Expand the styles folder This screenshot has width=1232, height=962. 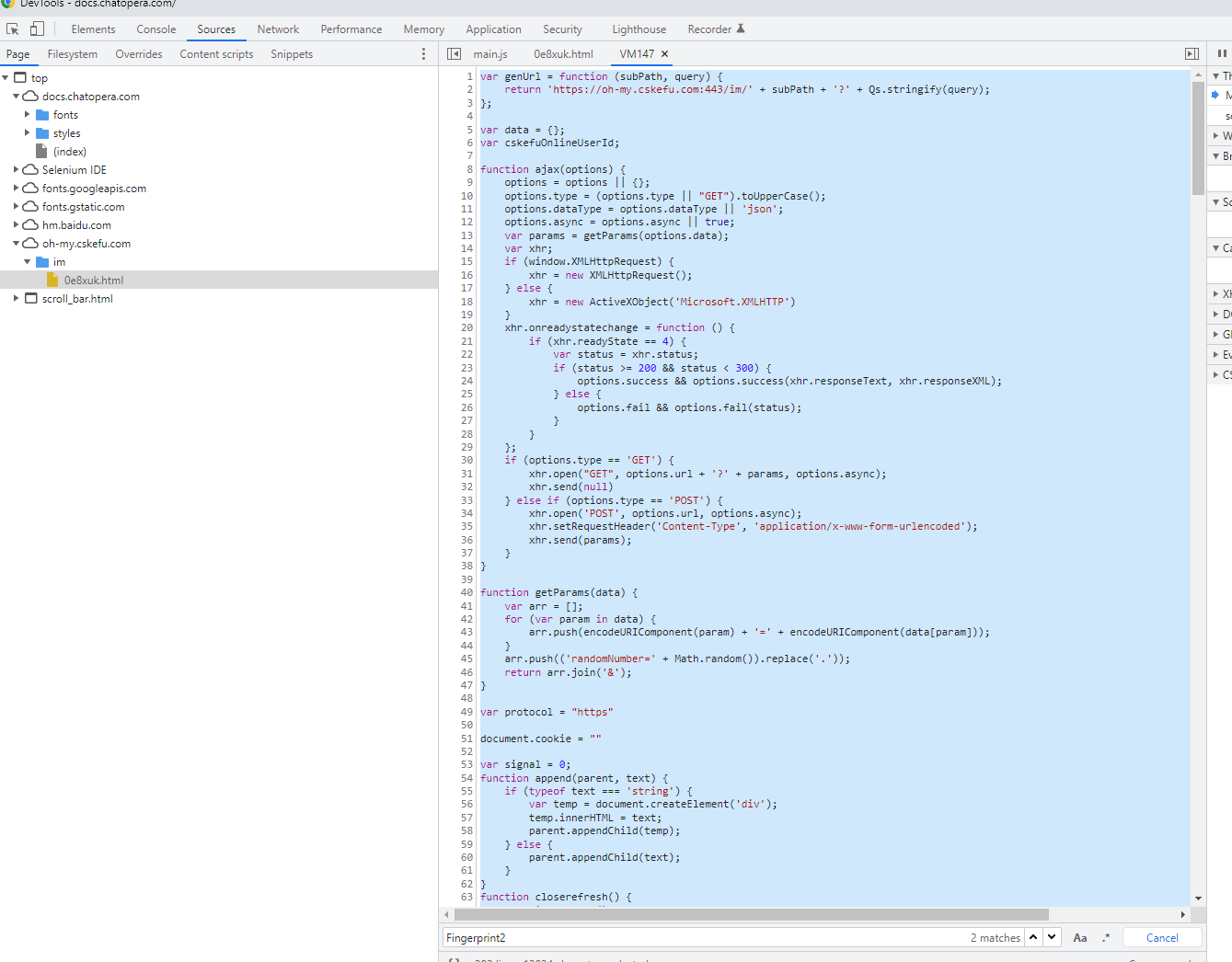coord(28,133)
